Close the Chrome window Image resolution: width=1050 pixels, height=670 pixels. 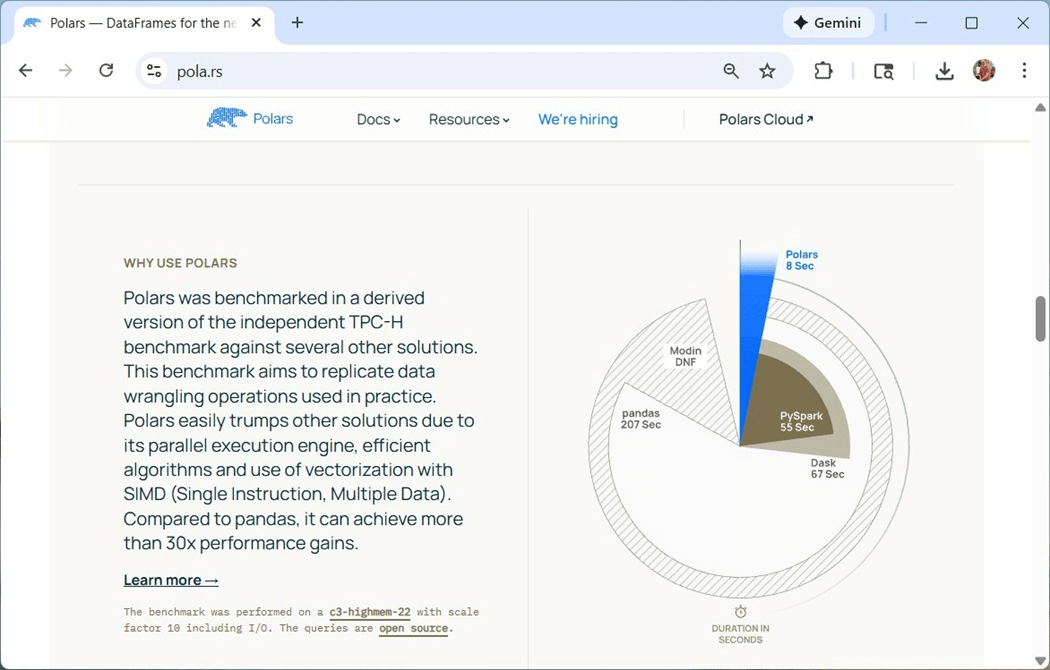tap(1023, 23)
